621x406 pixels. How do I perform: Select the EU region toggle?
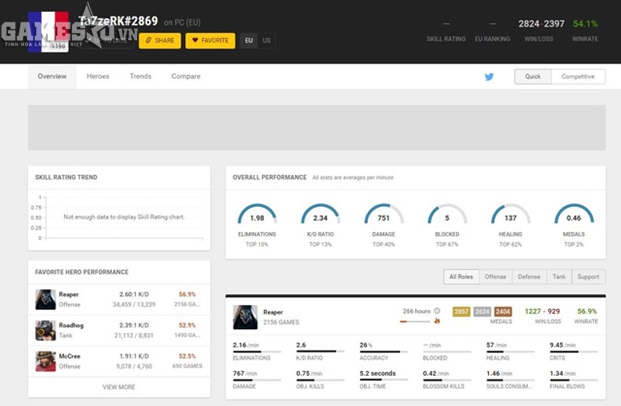pos(248,41)
